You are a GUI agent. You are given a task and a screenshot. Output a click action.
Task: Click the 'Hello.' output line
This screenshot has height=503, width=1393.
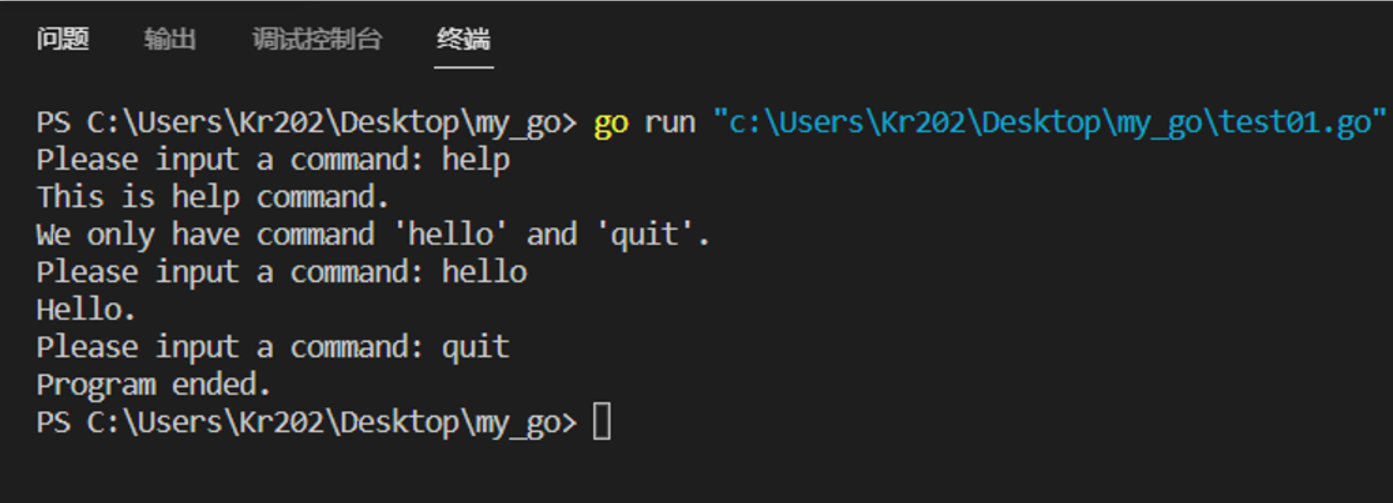point(86,310)
